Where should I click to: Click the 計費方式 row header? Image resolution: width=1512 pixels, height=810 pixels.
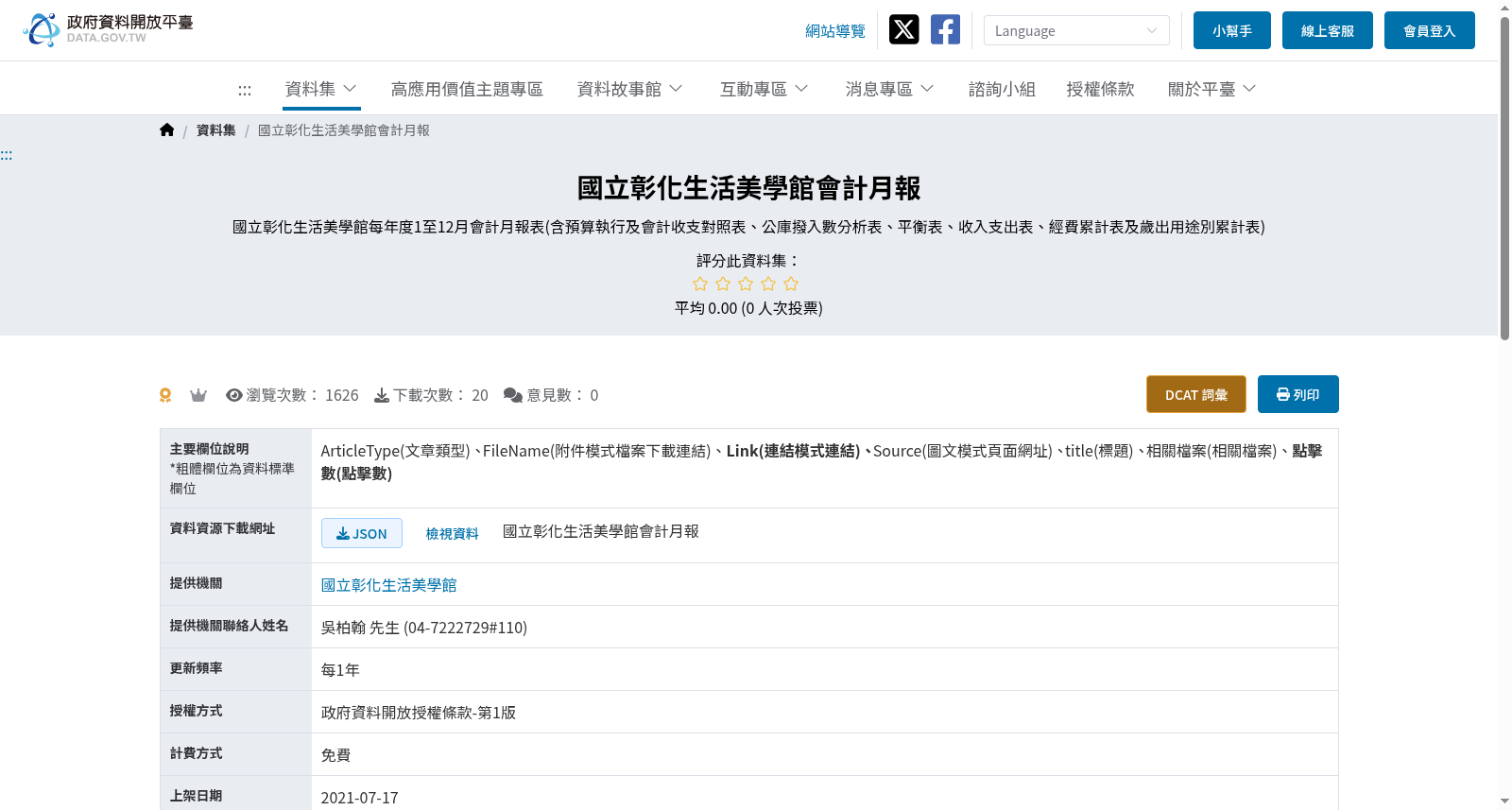tap(196, 753)
